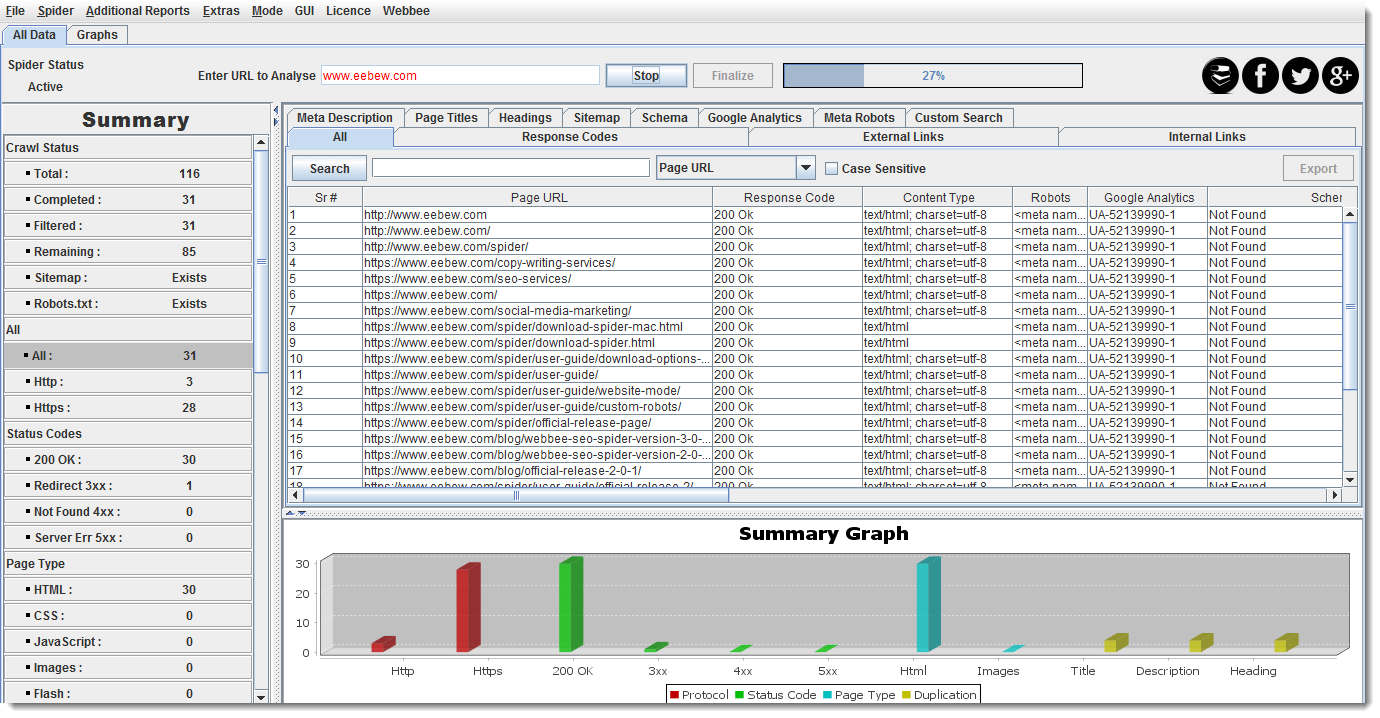Sort by the Content Type column header
Viewport: 1380px width, 718px height.
tap(938, 198)
